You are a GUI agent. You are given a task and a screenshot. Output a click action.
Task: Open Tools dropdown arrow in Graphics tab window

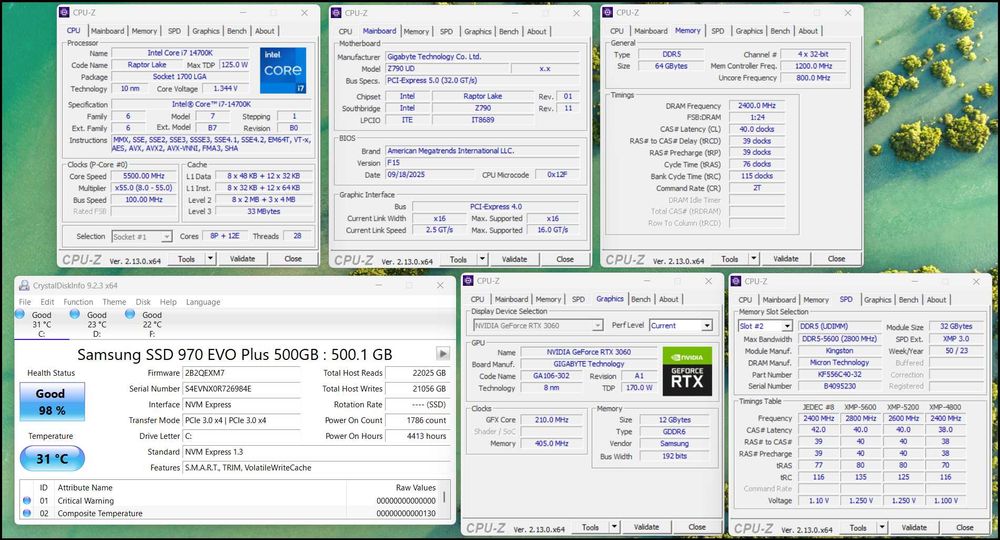[x=614, y=527]
